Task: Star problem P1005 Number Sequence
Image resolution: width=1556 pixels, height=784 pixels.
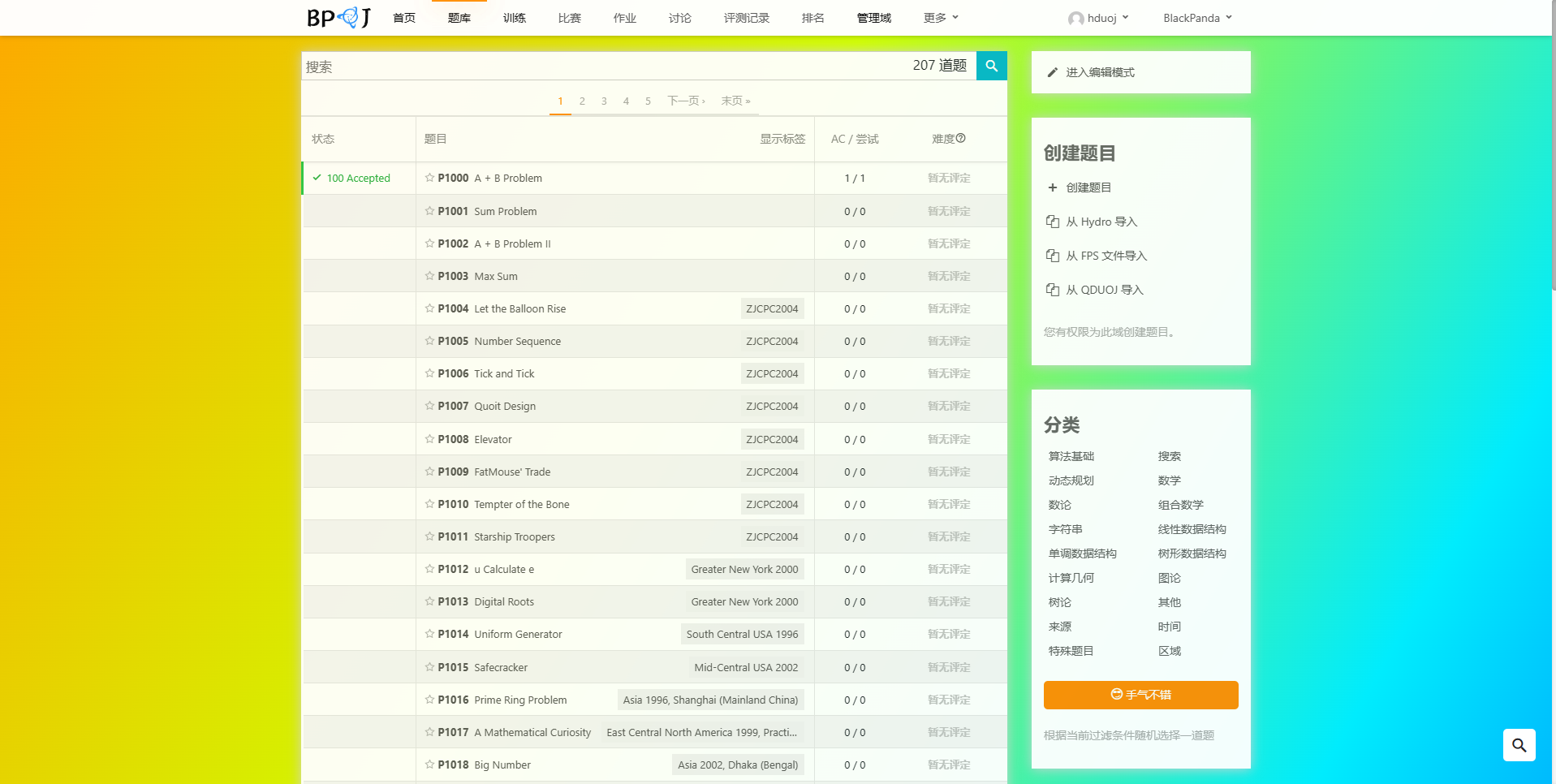Action: point(429,340)
